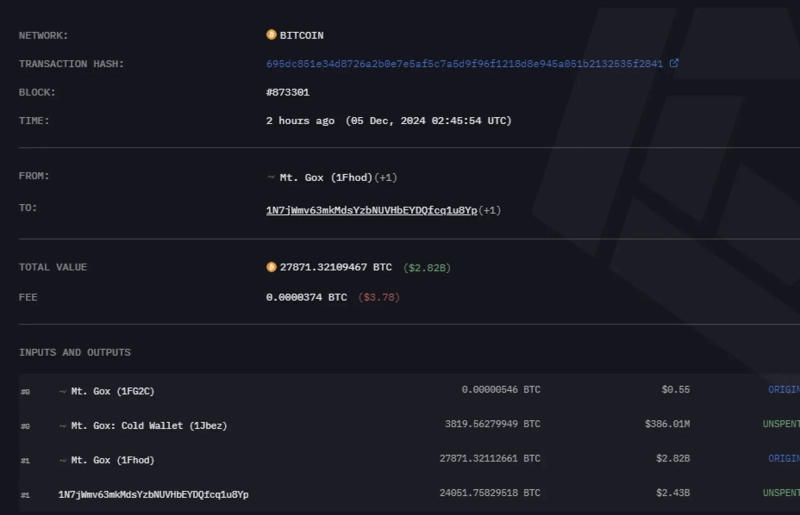Viewport: 800px width, 515px height.
Task: Click the UNSPENT status for Cold Wallet output
Action: [781, 425]
